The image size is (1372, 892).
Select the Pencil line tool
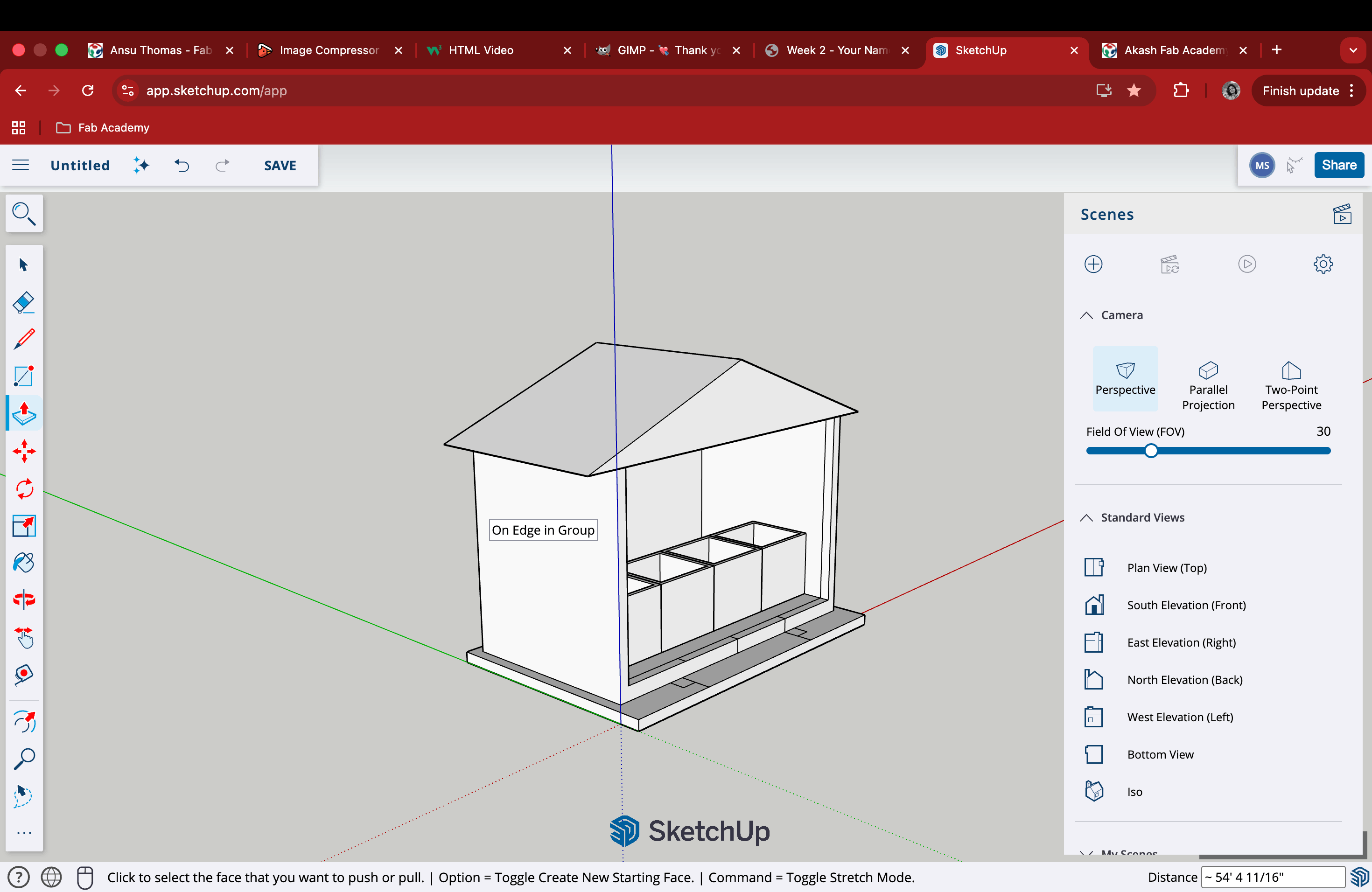pyautogui.click(x=24, y=339)
